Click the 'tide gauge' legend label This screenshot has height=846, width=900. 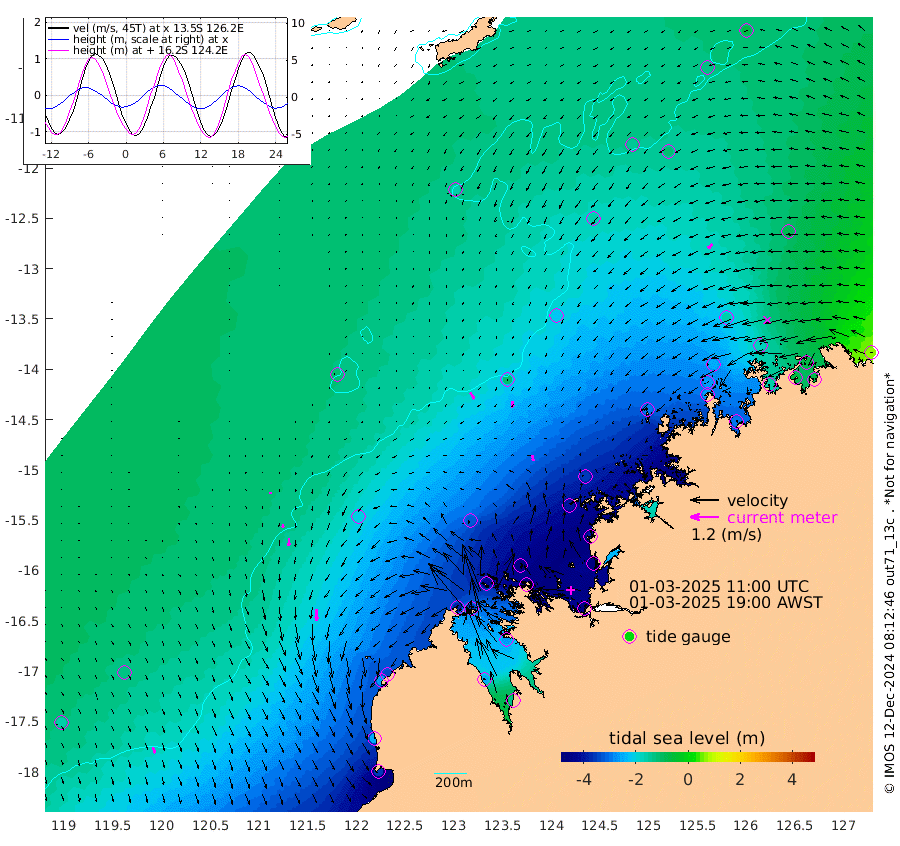point(688,637)
